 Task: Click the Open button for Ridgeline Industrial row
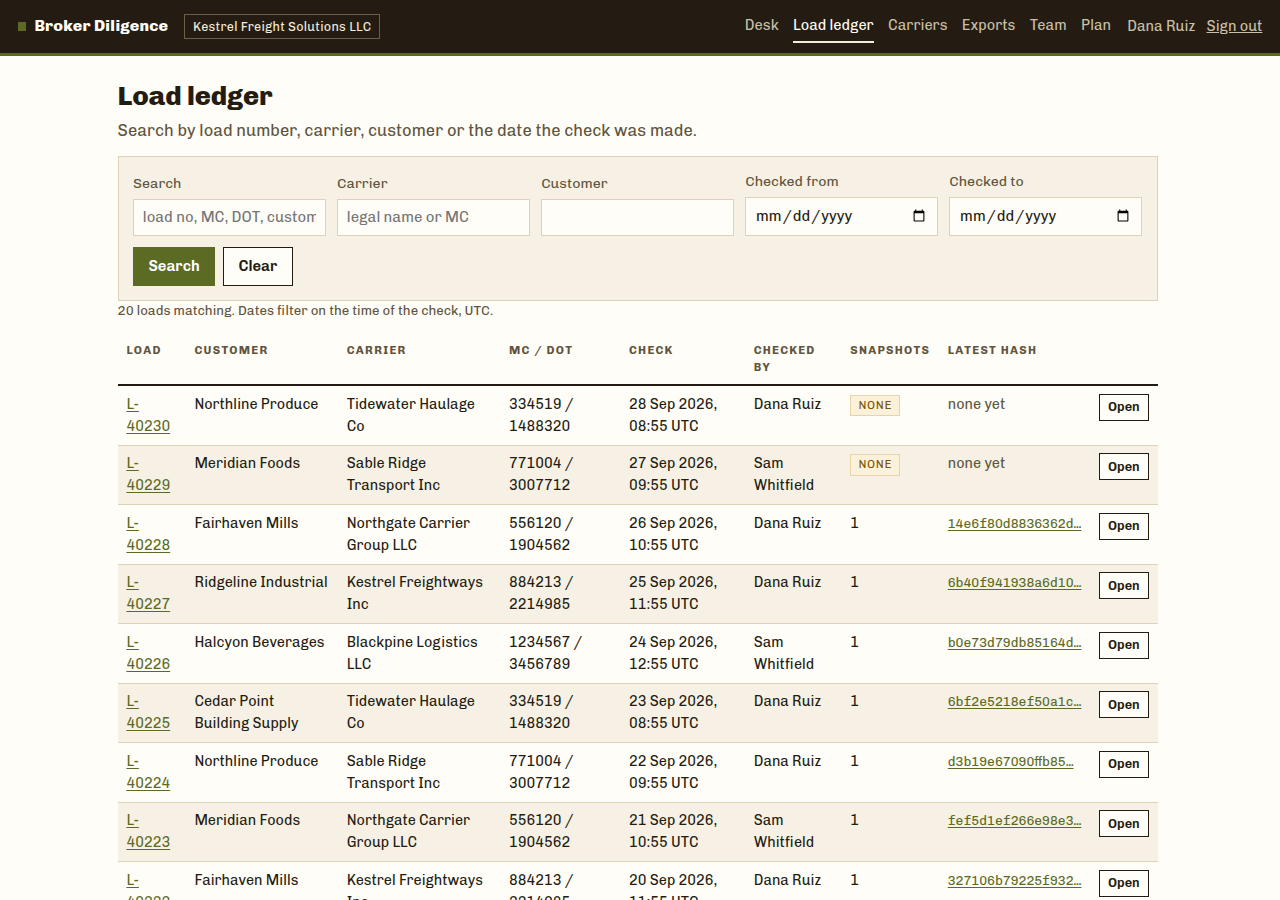point(1124,586)
